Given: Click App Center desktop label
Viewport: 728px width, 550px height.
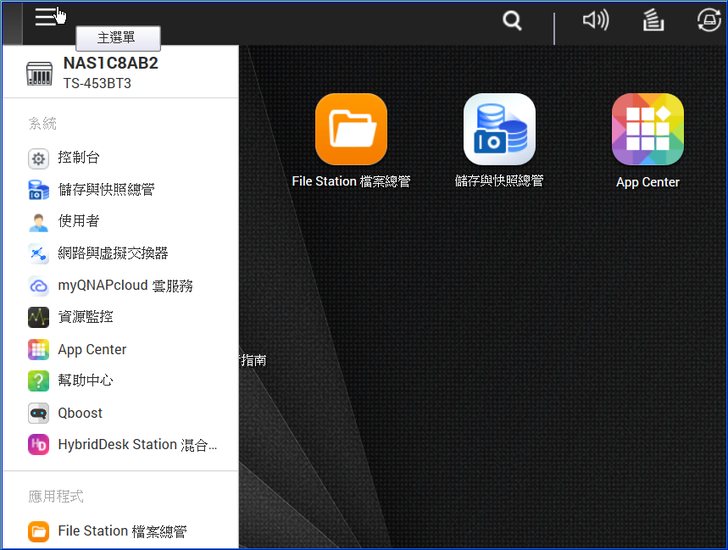Looking at the screenshot, I should [648, 182].
